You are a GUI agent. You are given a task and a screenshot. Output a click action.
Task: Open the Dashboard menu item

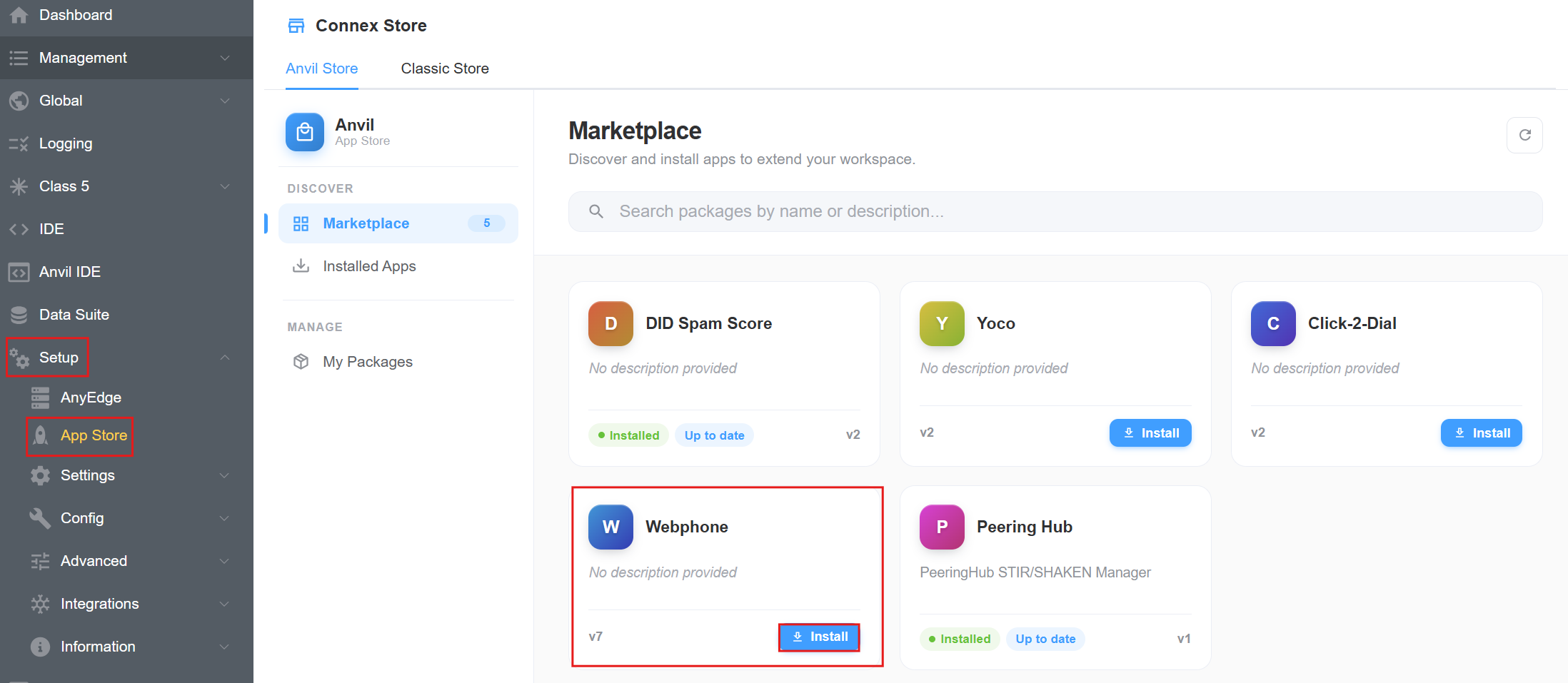click(126, 15)
